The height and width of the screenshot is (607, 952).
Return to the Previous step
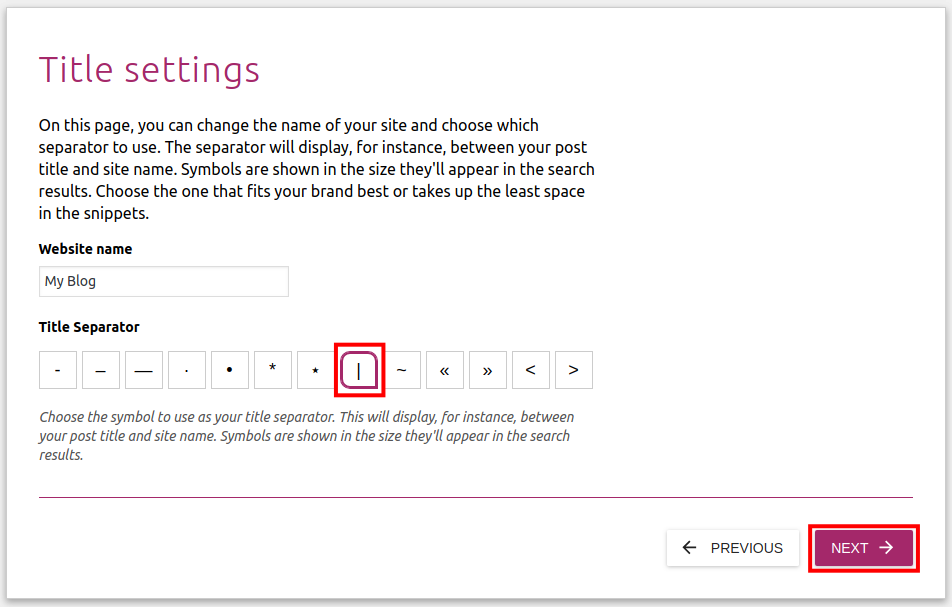coord(733,548)
